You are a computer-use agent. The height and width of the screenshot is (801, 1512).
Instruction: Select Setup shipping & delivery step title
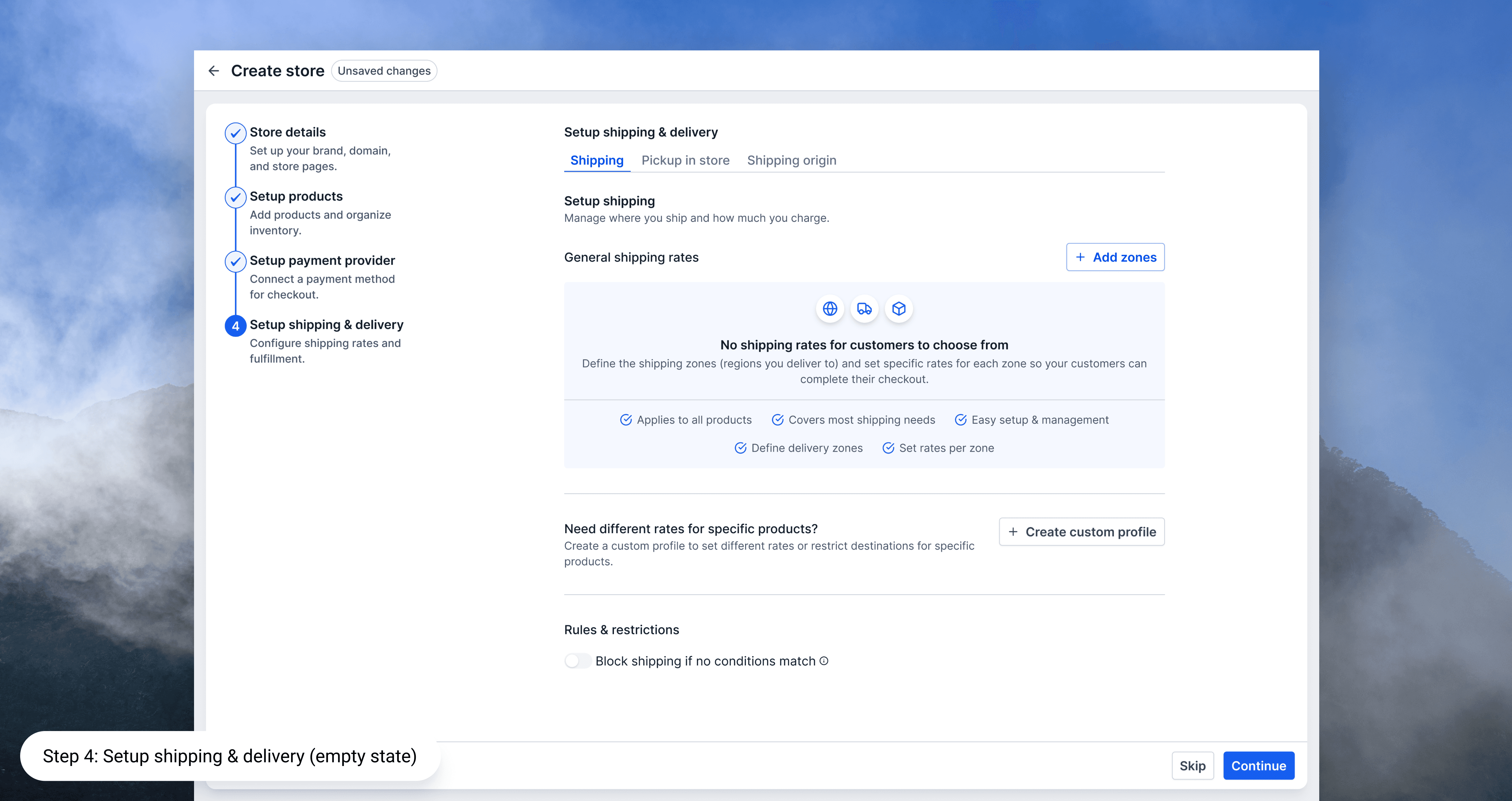(326, 325)
